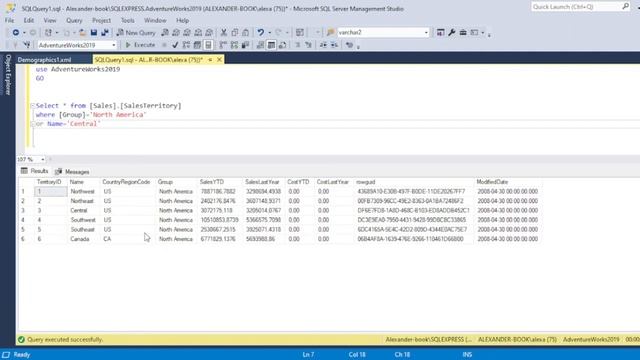Click the Open File folder icon
The width and height of the screenshot is (640, 360).
click(x=82, y=32)
